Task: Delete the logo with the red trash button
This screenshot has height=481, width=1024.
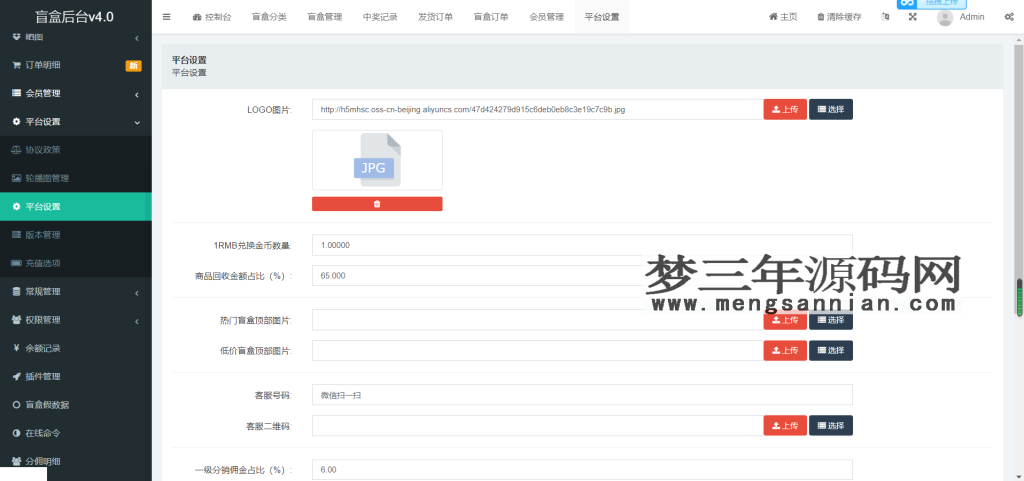Action: coord(377,204)
